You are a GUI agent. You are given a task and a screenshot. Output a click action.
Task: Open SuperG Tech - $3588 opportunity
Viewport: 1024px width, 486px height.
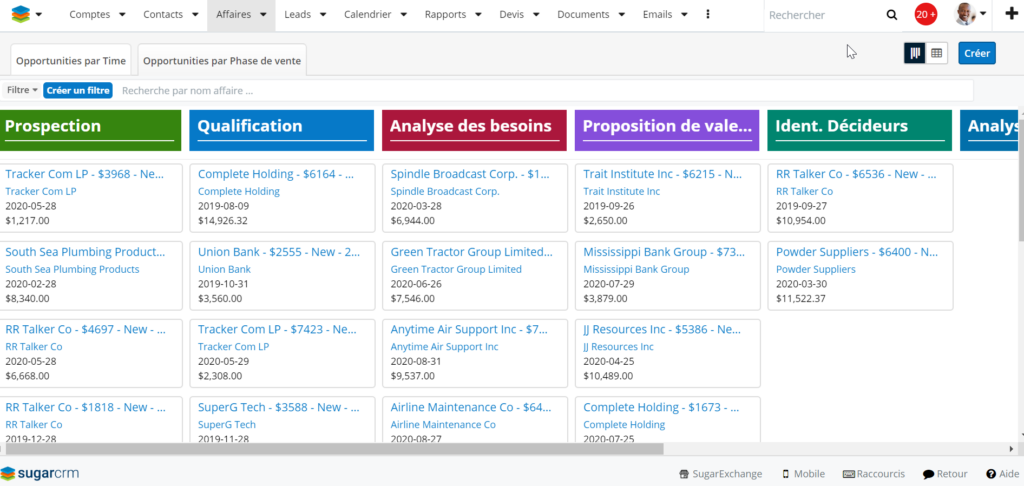(278, 407)
